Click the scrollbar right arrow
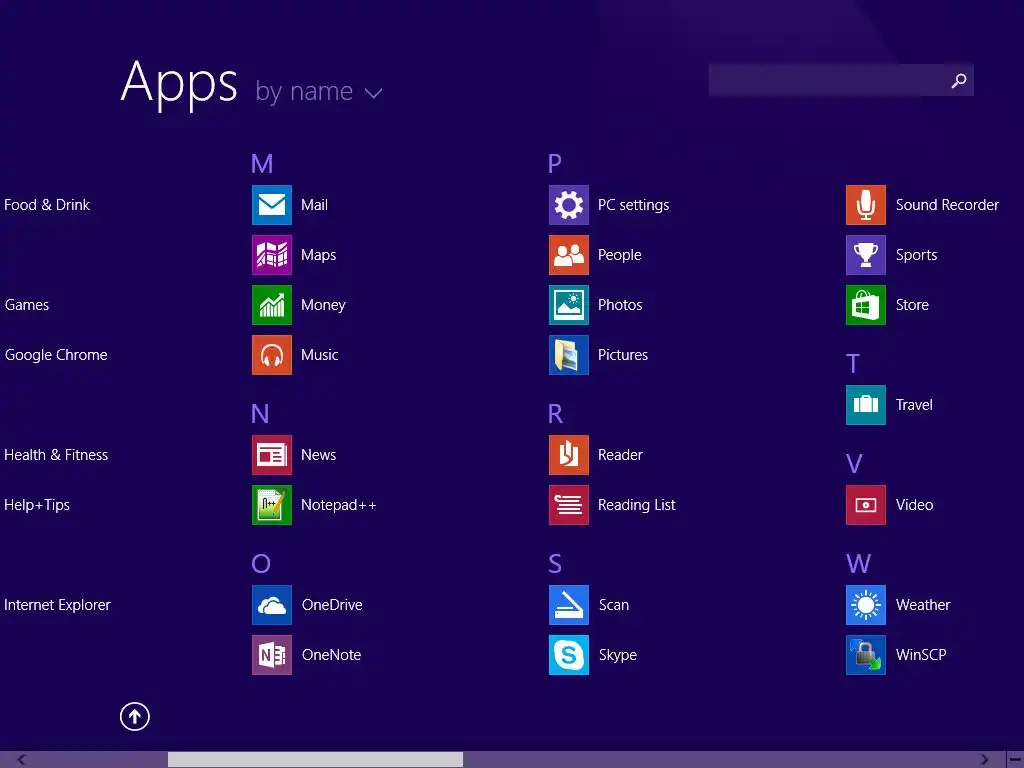 point(984,760)
